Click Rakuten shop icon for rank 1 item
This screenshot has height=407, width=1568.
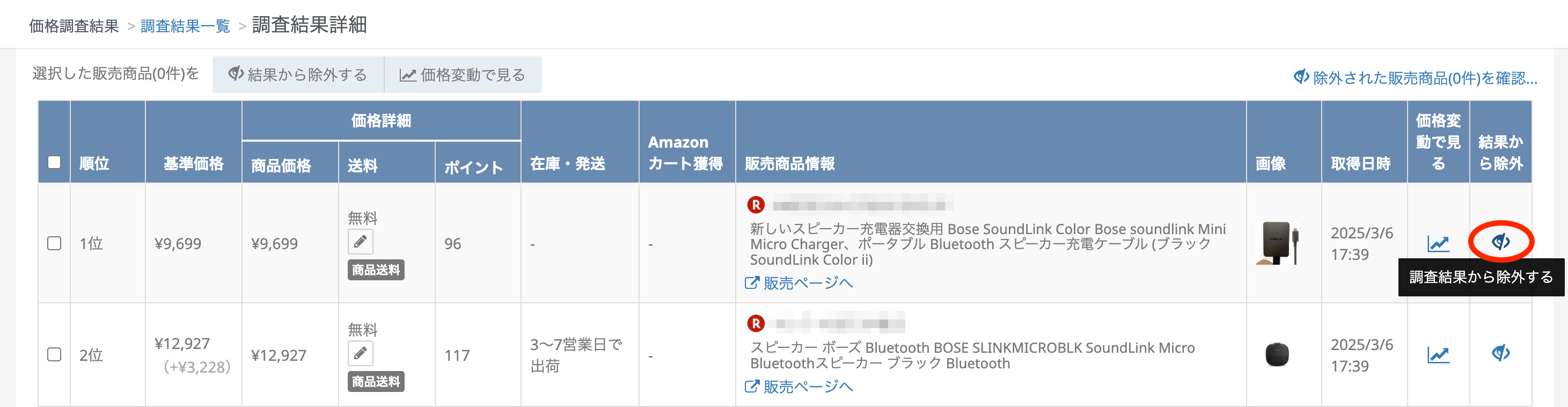tap(756, 205)
